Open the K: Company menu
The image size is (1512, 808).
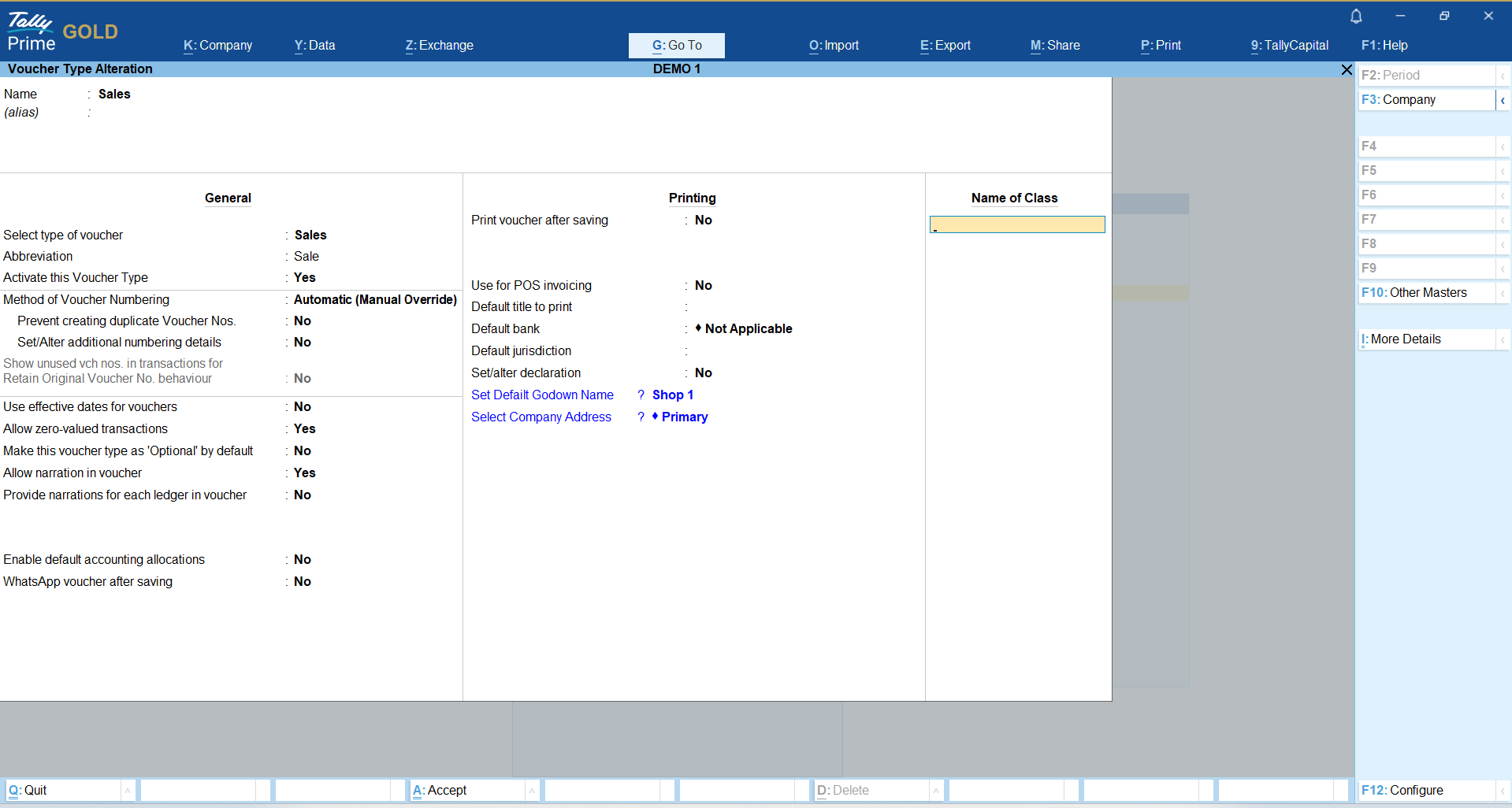[x=218, y=46]
